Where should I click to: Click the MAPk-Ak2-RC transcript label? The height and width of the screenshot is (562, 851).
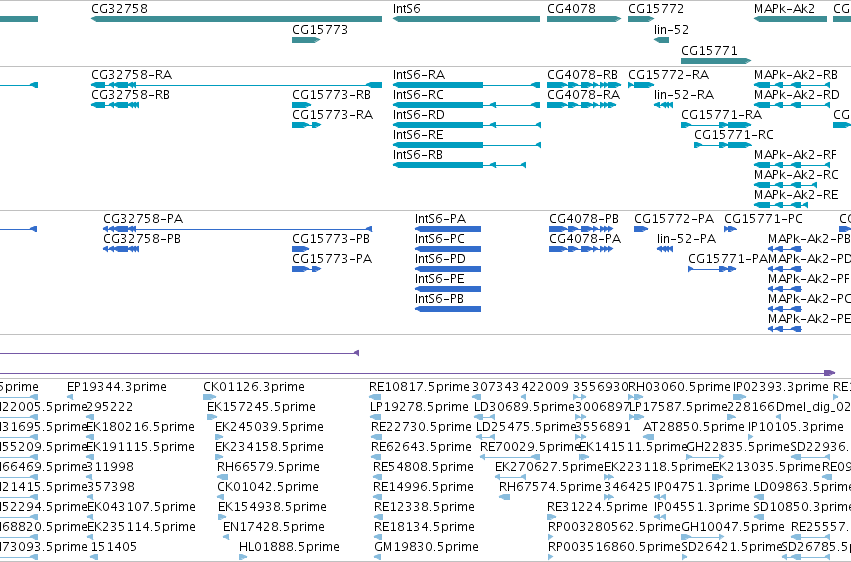tap(796, 175)
